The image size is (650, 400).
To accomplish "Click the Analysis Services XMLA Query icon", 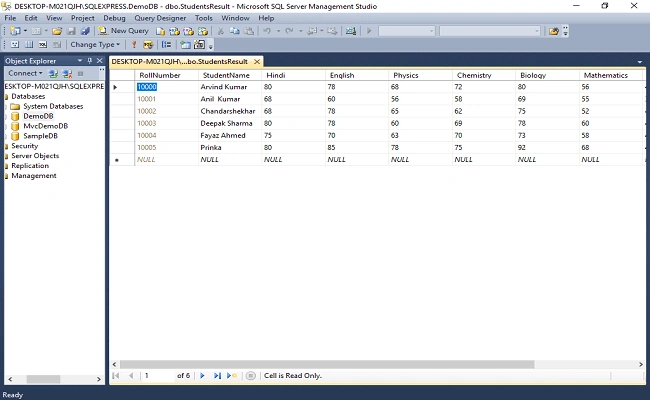I will pos(203,31).
